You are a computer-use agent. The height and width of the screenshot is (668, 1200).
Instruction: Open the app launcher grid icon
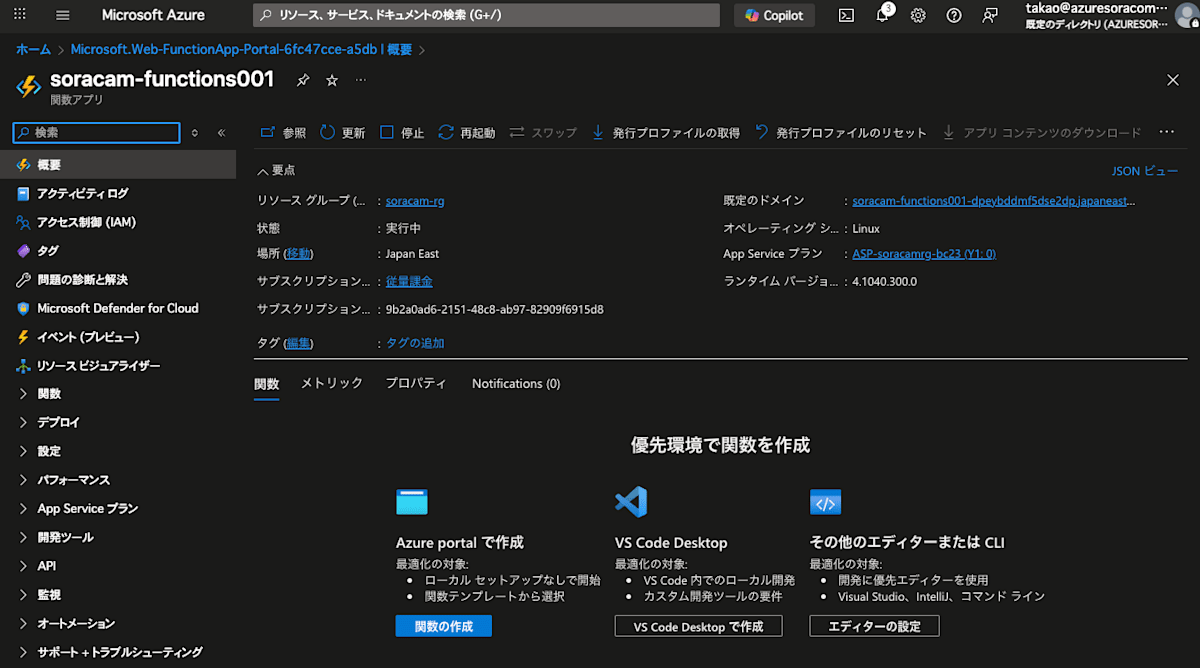point(20,15)
